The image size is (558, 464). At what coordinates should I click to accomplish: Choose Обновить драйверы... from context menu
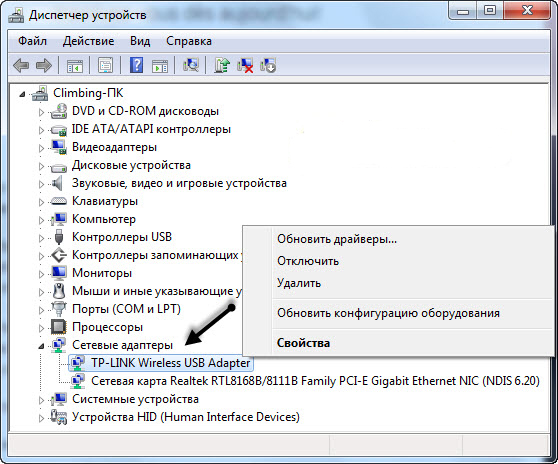337,239
